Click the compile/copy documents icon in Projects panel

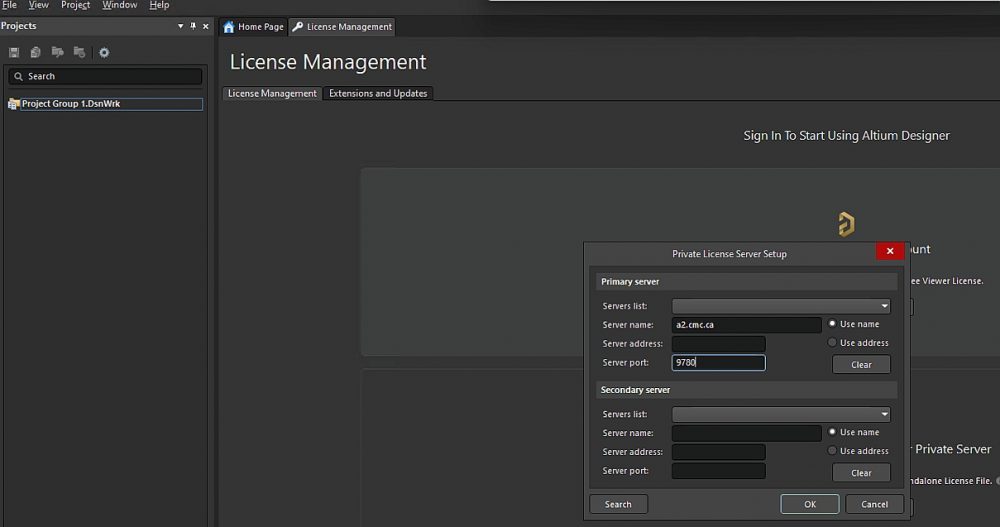(x=36, y=52)
